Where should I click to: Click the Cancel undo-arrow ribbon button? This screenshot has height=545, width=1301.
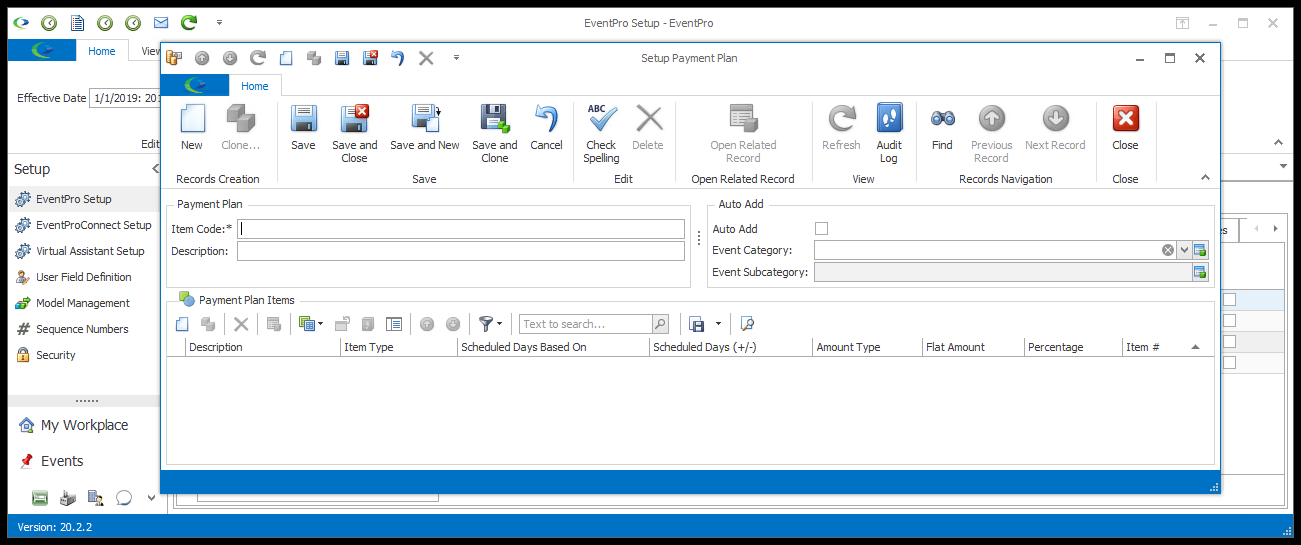[x=546, y=128]
